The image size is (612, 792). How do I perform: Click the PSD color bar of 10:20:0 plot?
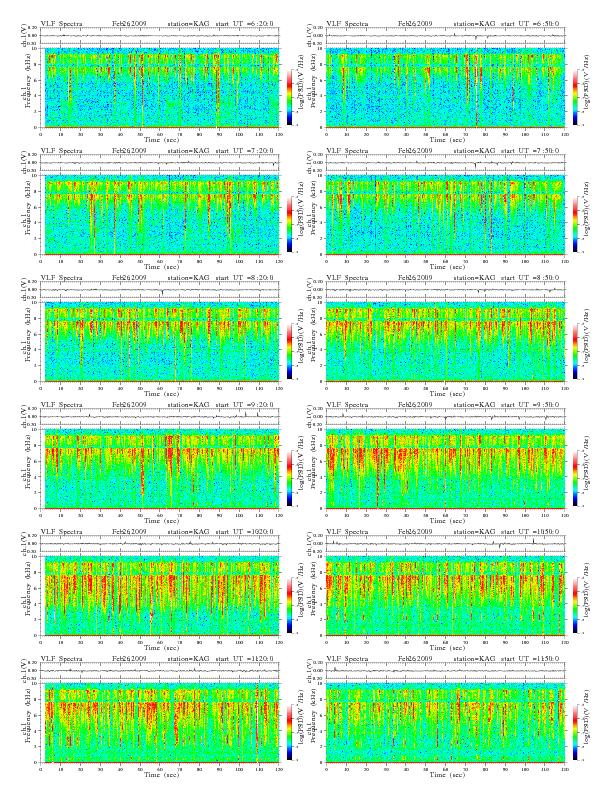(289, 605)
